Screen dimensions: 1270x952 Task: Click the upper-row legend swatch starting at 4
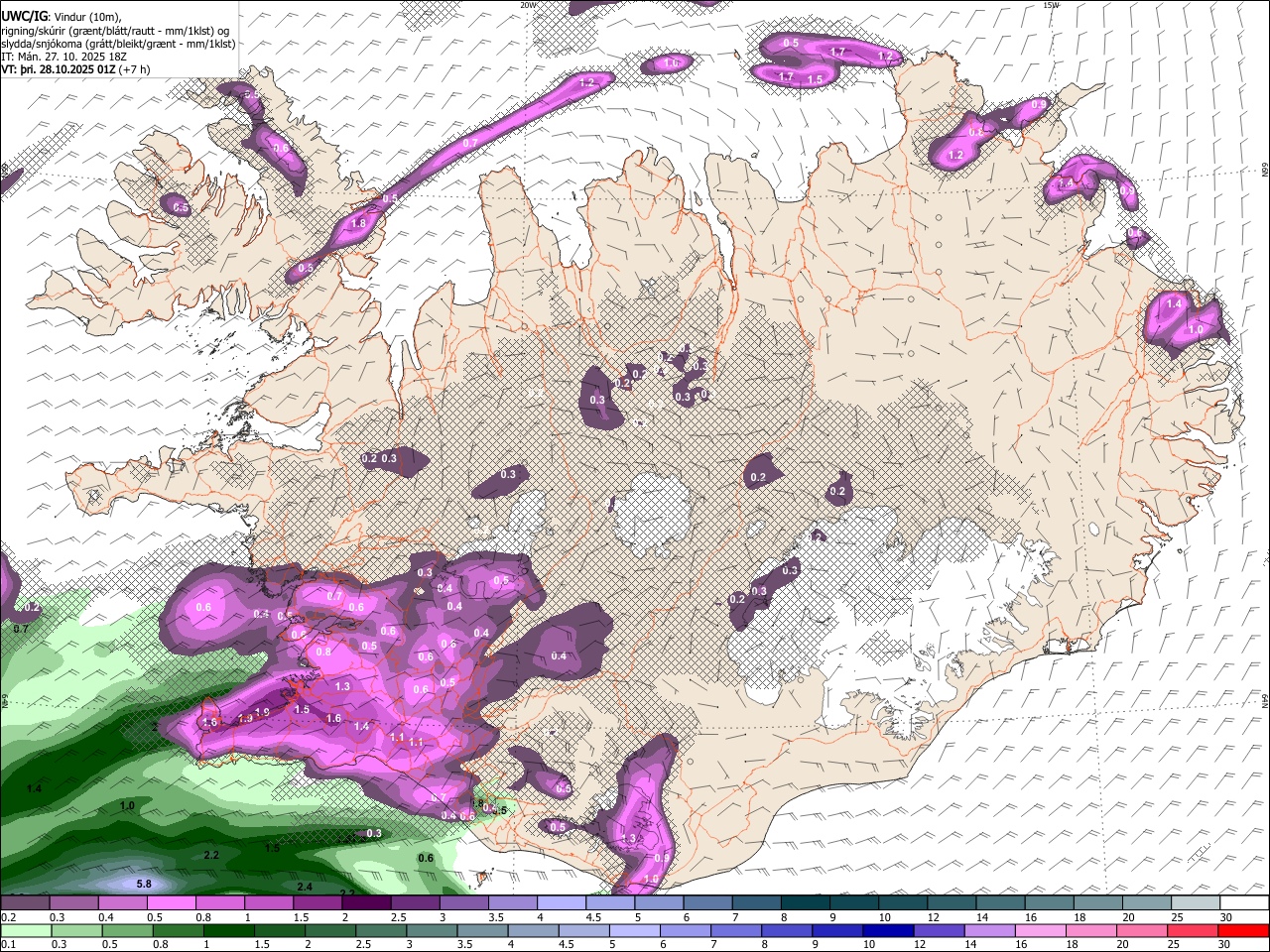(x=561, y=903)
